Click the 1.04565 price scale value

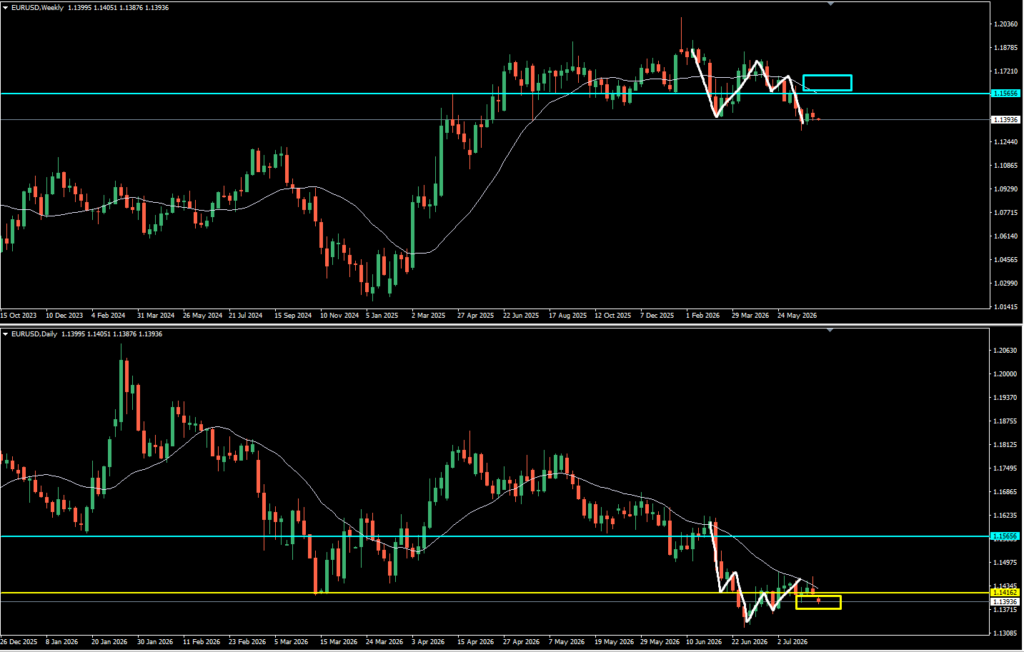pos(1006,259)
